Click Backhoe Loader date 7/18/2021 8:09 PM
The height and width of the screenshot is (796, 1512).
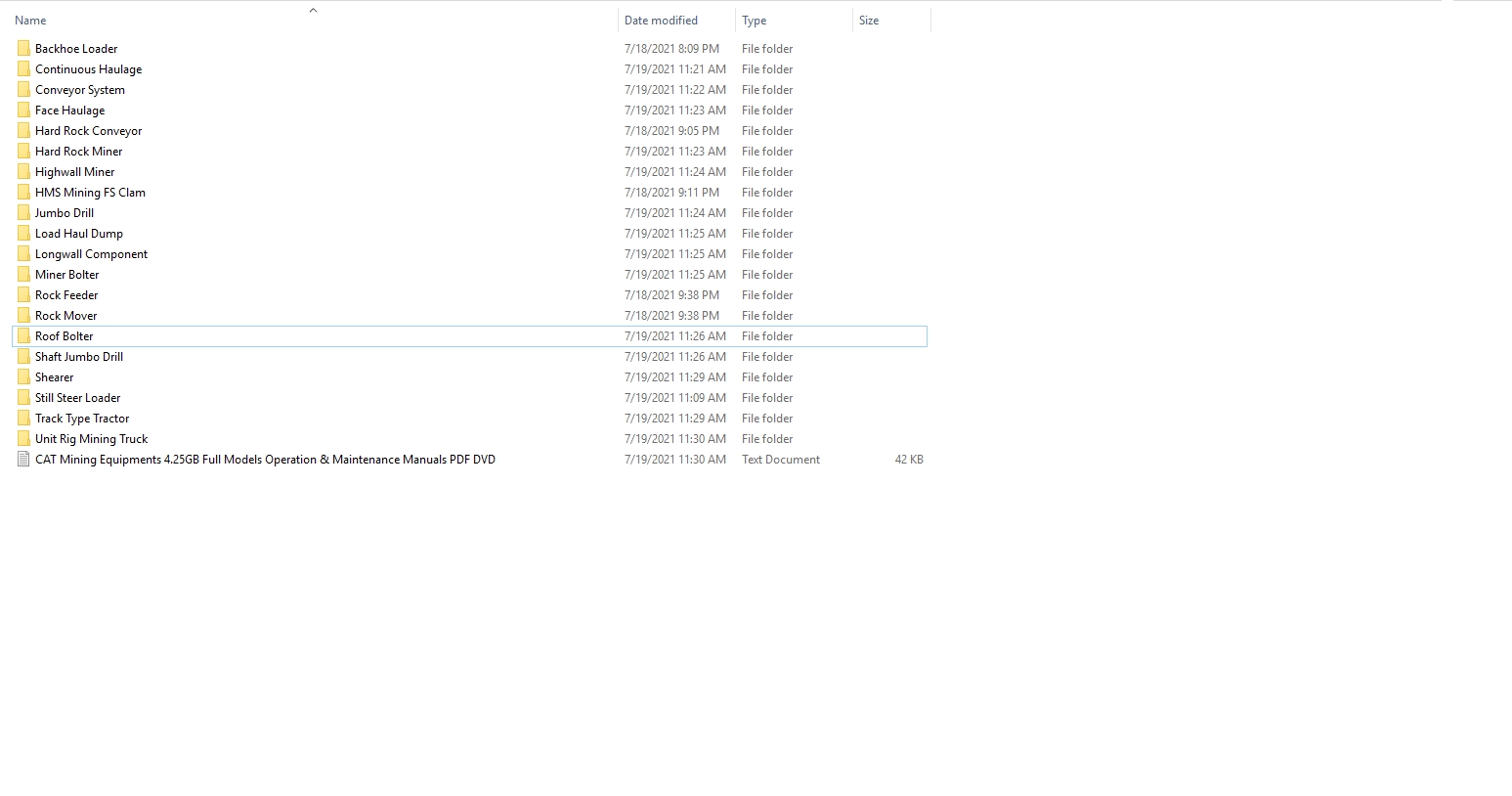coord(671,48)
